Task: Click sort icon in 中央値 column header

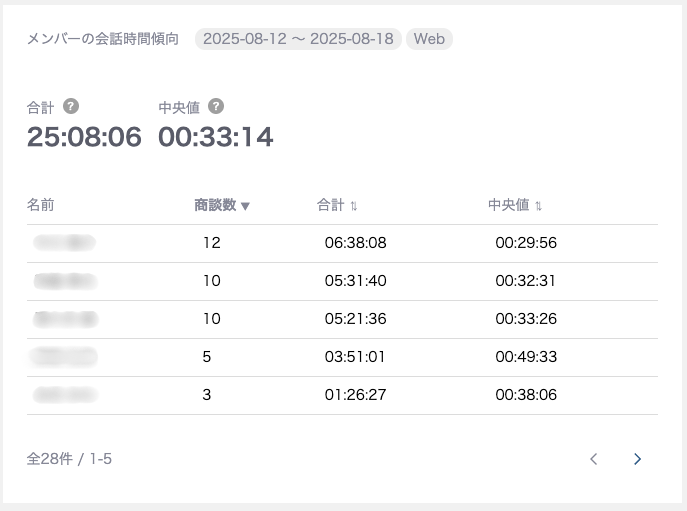Action: [x=538, y=206]
